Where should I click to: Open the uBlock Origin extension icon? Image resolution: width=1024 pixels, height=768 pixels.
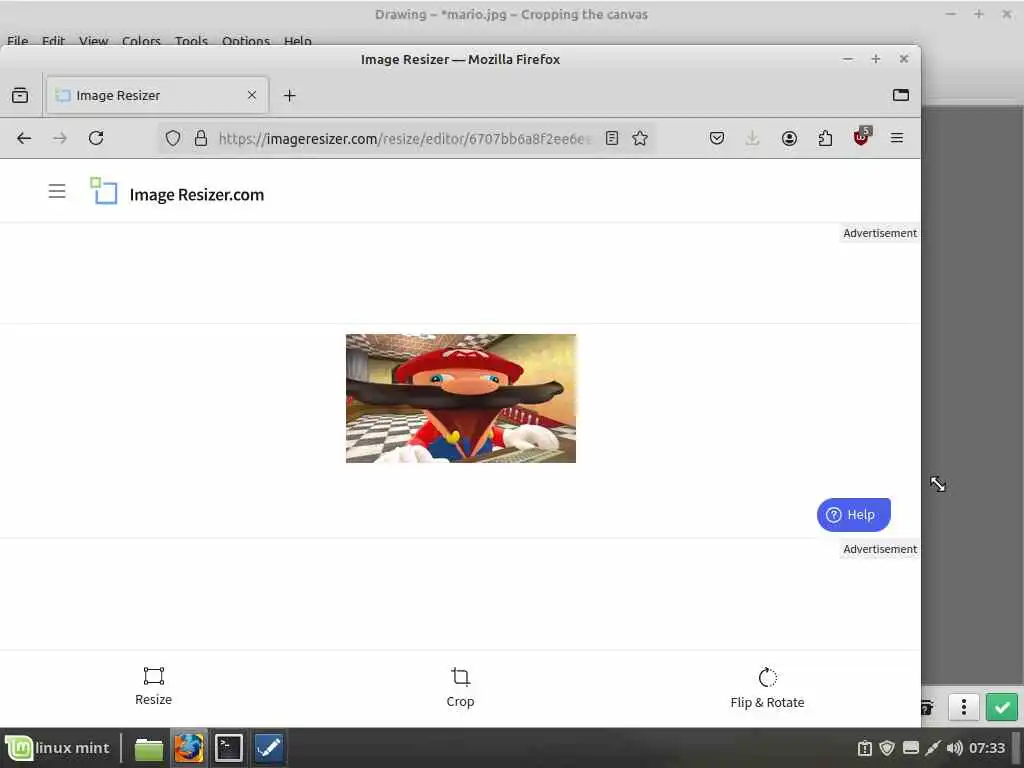[861, 136]
